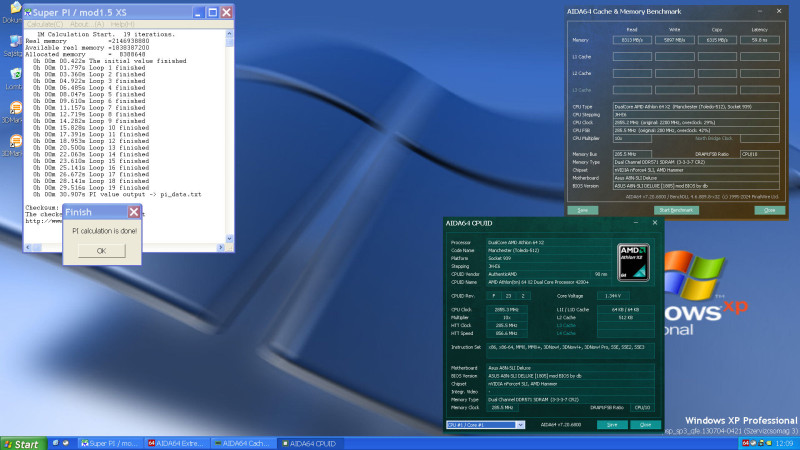This screenshot has width=800, height=450.
Task: Click the CPU Clock value in CPUID window
Action: pos(507,310)
